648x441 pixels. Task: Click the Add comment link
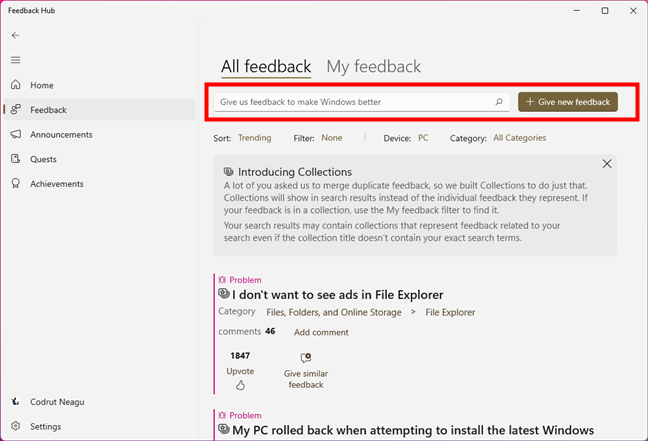pos(321,332)
